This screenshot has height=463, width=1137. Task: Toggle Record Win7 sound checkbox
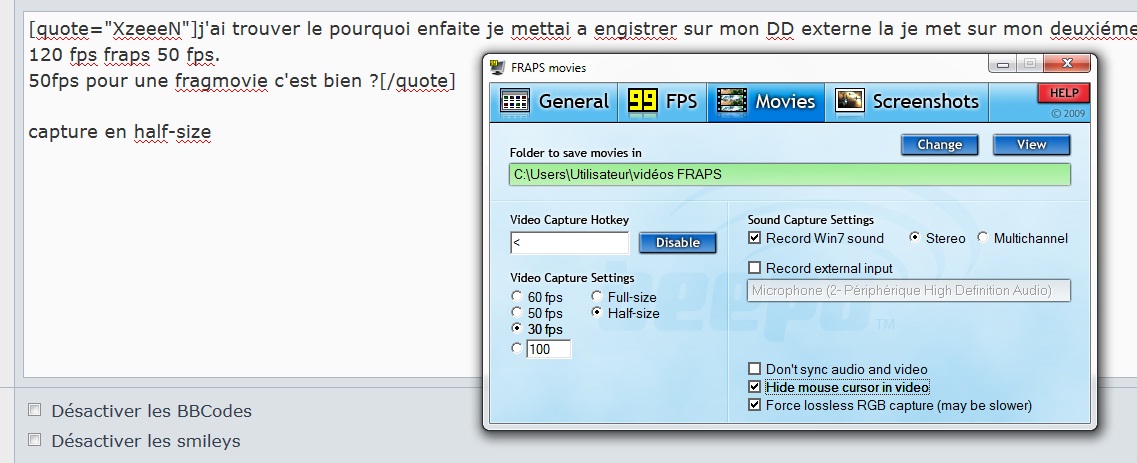755,238
